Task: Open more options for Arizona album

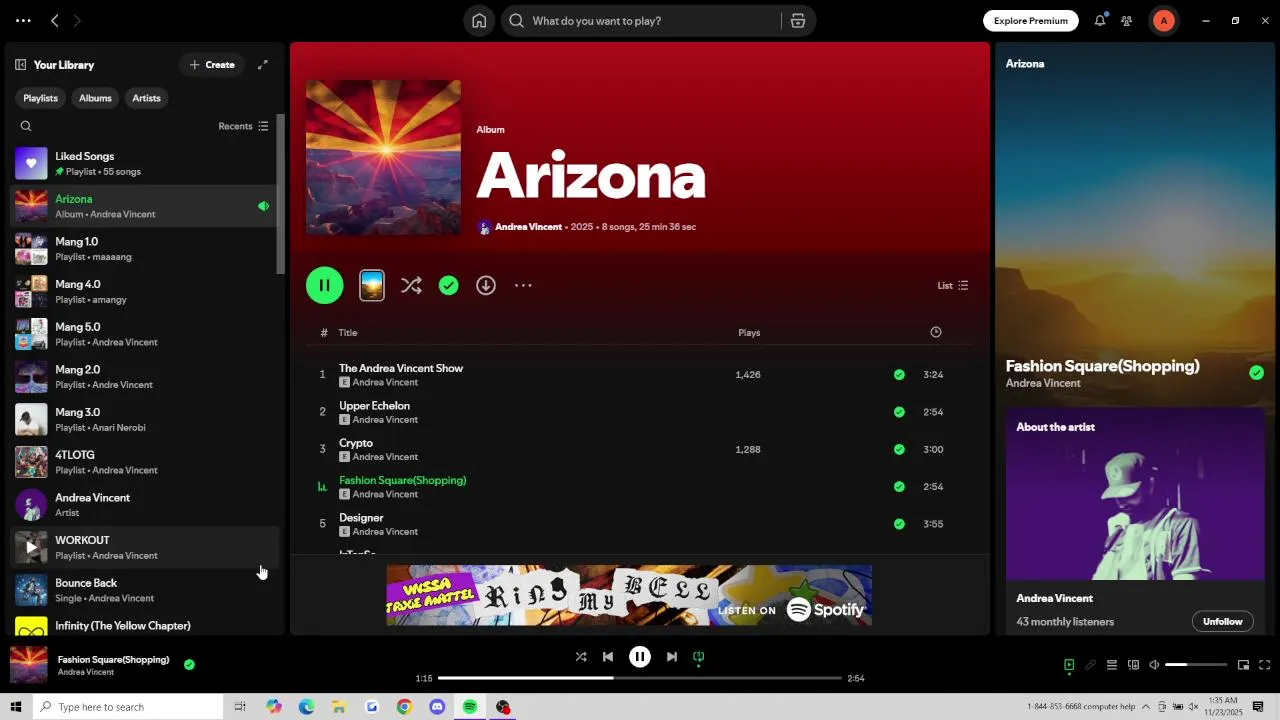Action: coord(523,286)
